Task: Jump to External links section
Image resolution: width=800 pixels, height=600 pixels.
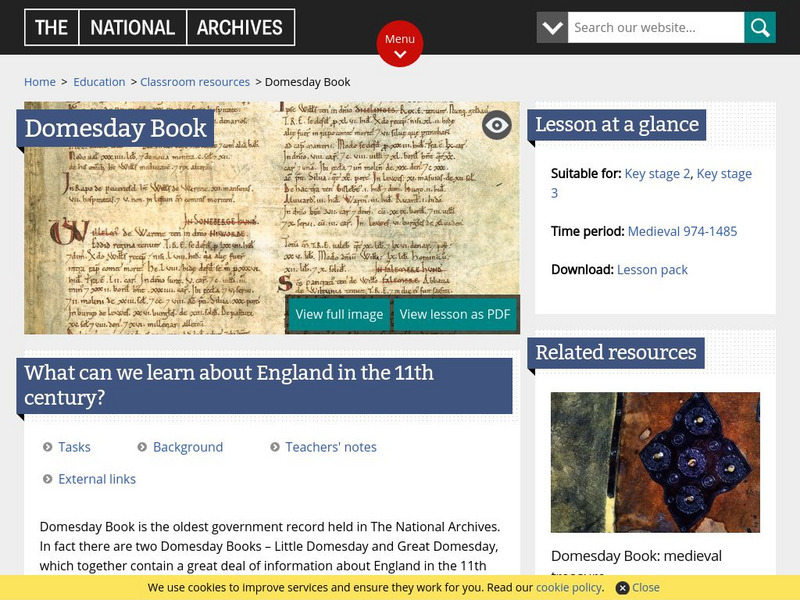Action: (97, 479)
